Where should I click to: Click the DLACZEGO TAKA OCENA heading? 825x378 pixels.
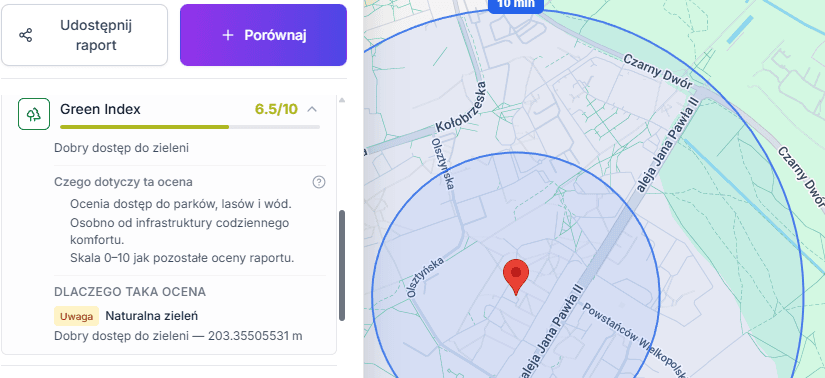pos(130,292)
